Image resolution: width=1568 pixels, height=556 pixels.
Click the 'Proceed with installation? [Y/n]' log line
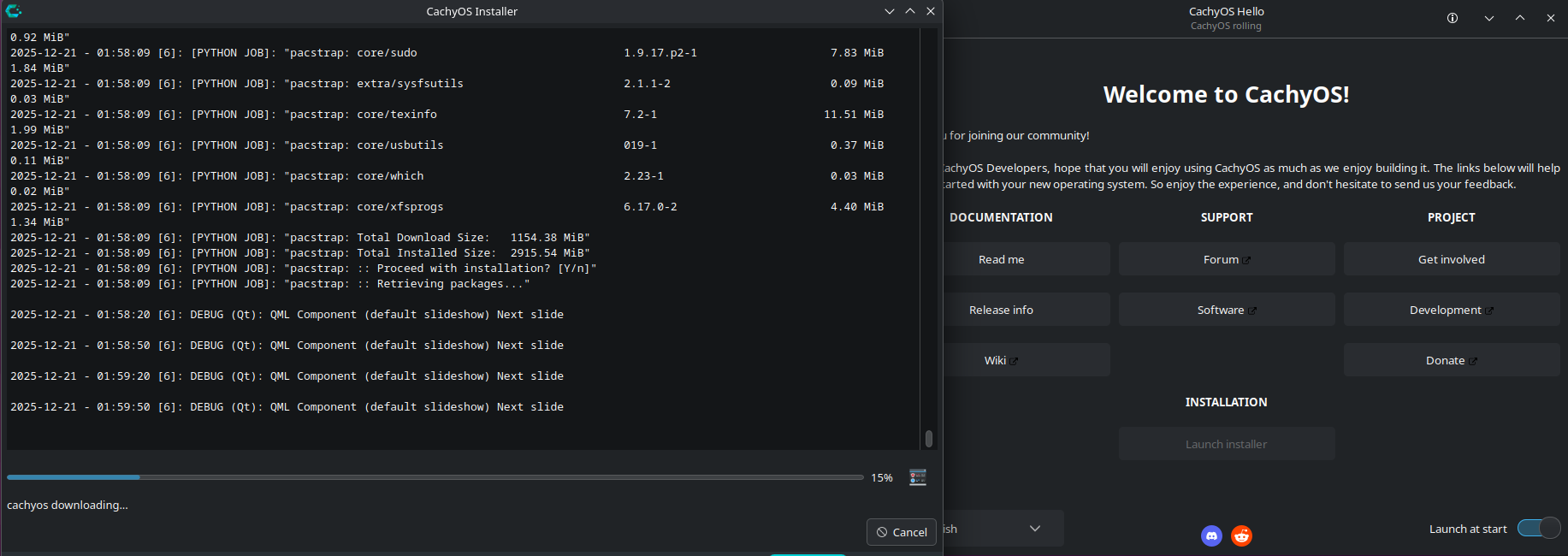pyautogui.click(x=304, y=269)
